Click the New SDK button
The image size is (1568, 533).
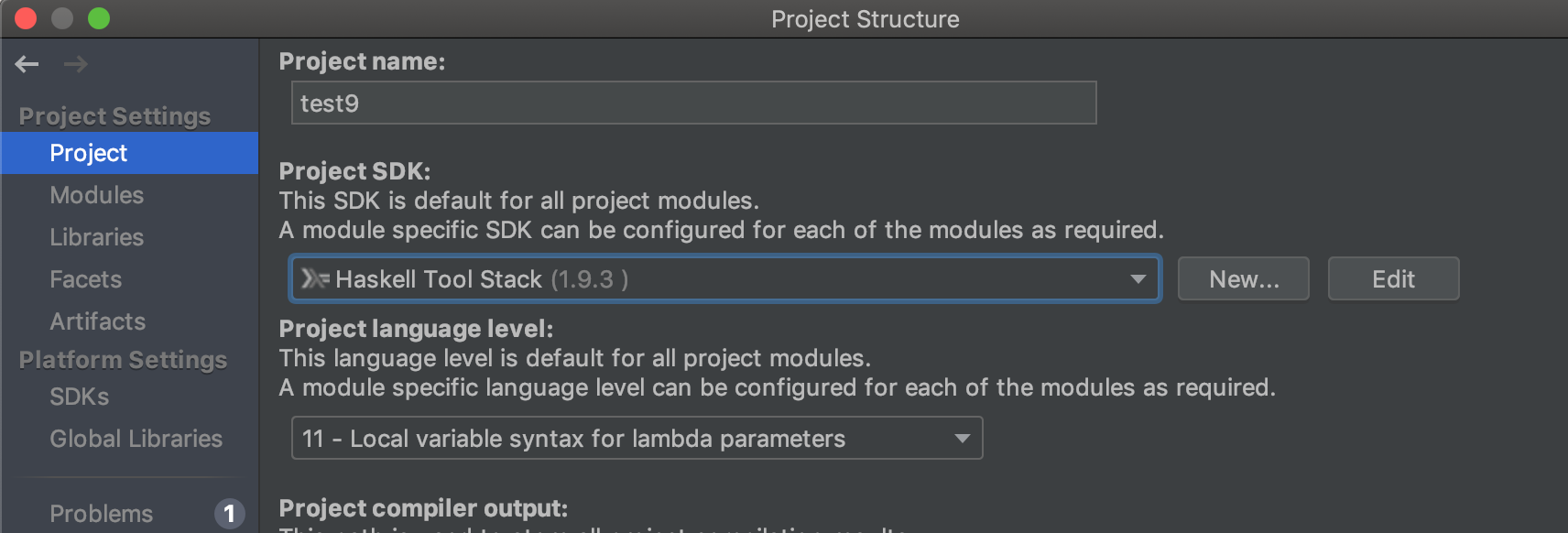[1243, 278]
